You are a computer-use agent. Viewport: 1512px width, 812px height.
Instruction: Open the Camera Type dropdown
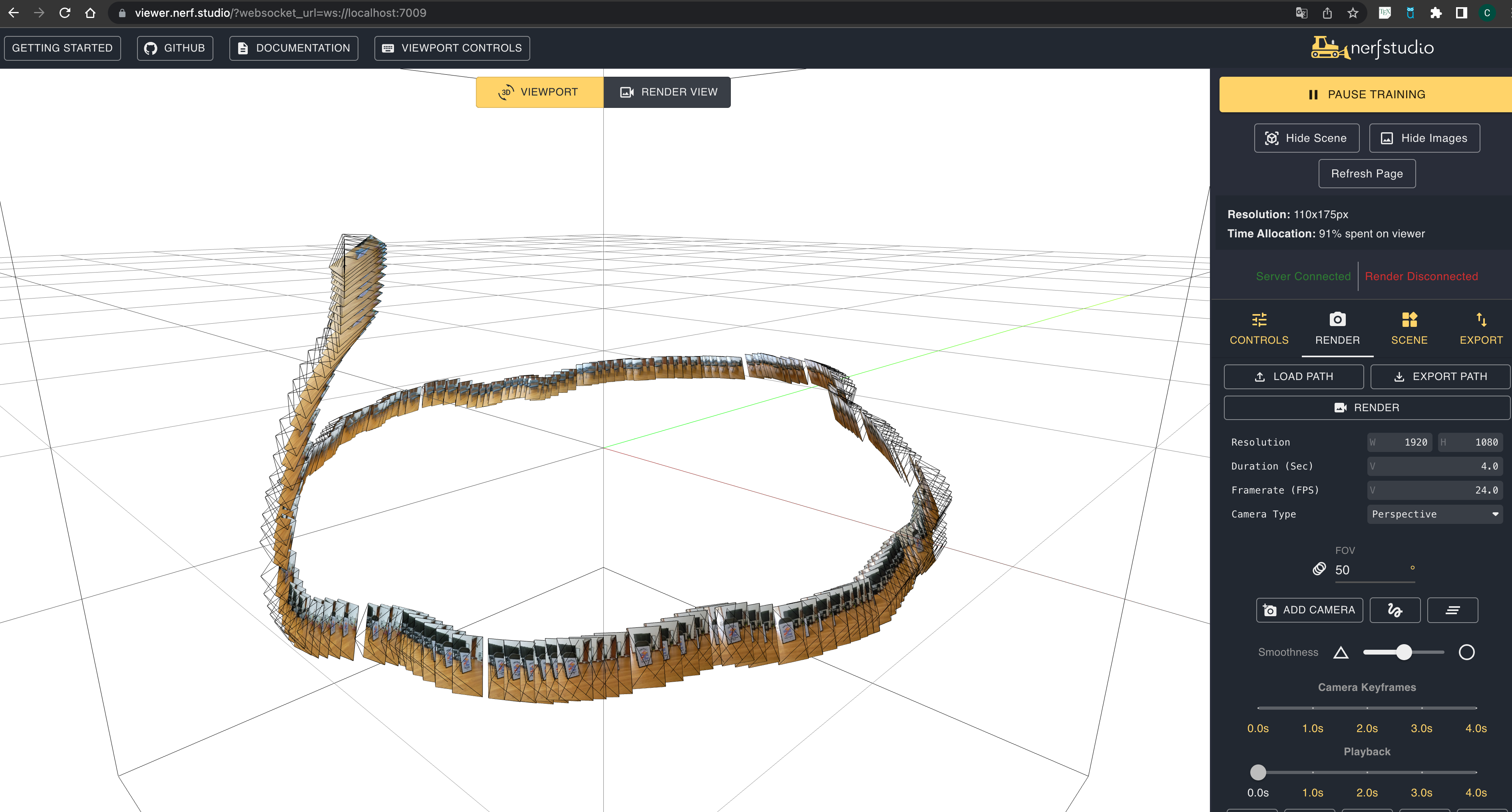pyautogui.click(x=1434, y=514)
